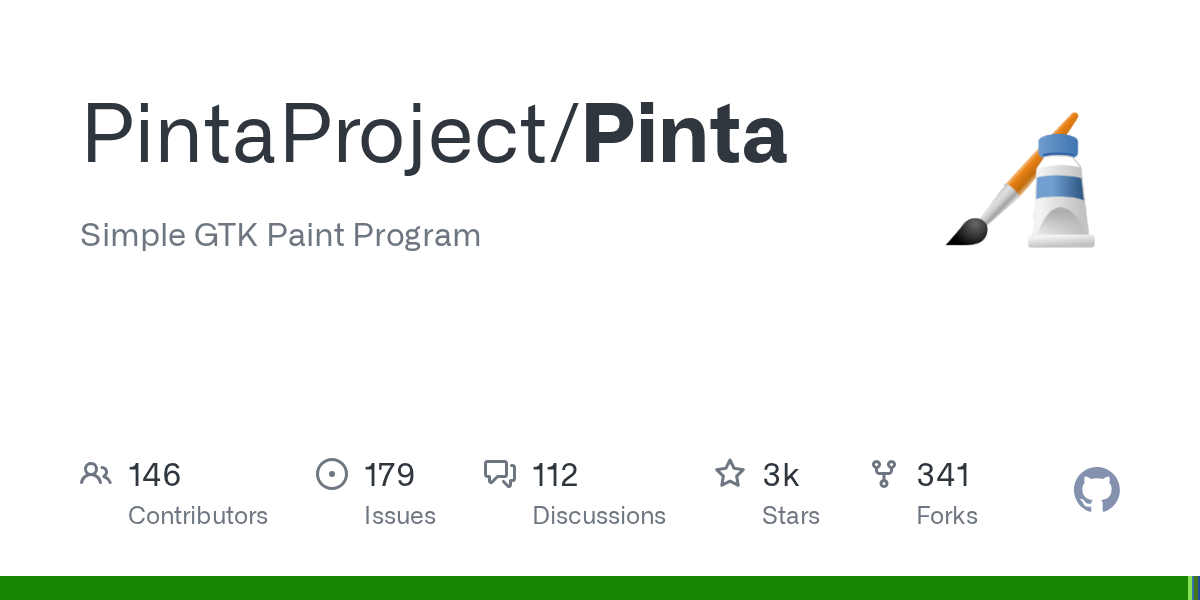The image size is (1200, 600).
Task: Click the 3k stars count
Action: click(x=780, y=475)
